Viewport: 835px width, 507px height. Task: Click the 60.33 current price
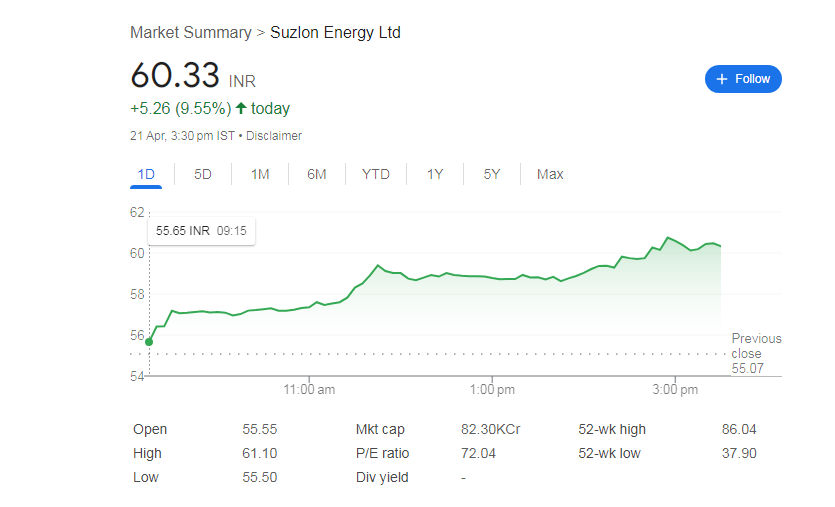coord(175,75)
